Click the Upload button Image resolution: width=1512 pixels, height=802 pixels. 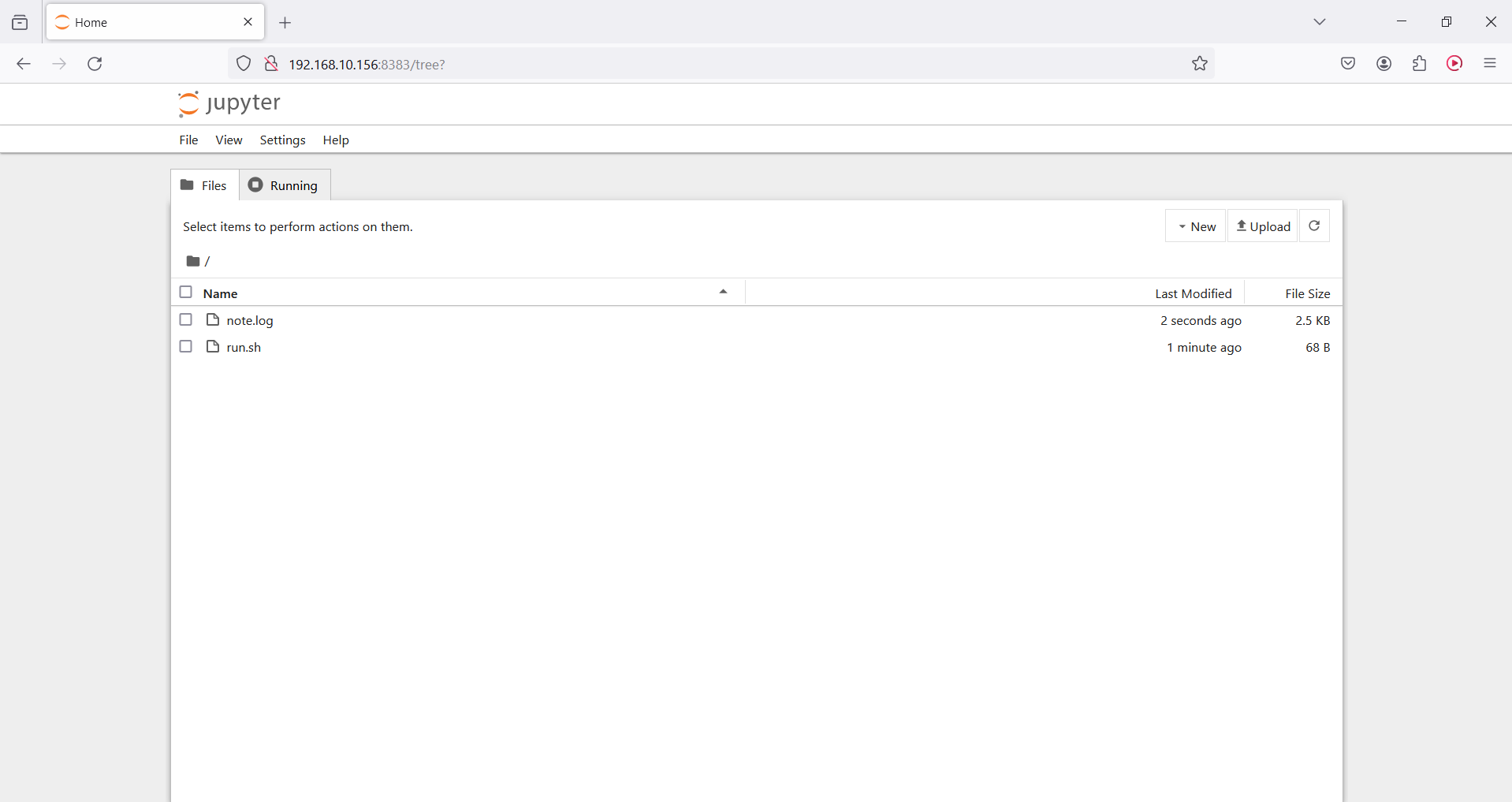[x=1263, y=226]
